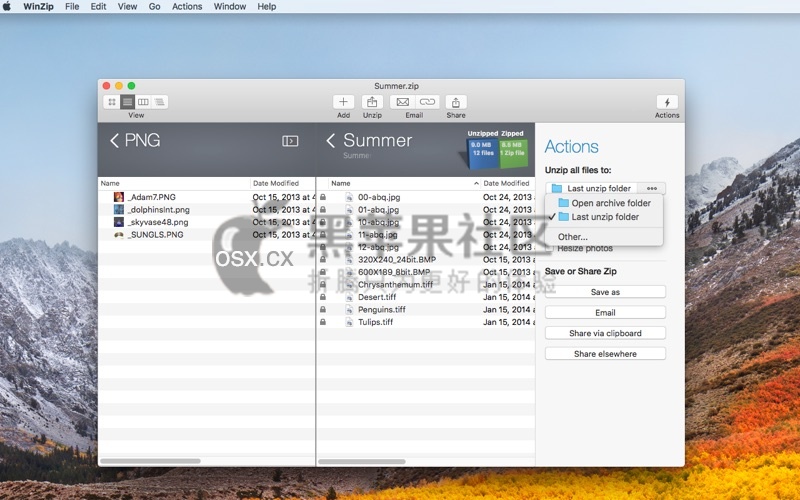Click archive pane horizontal scrollbar
800x500 pixels.
362,461
